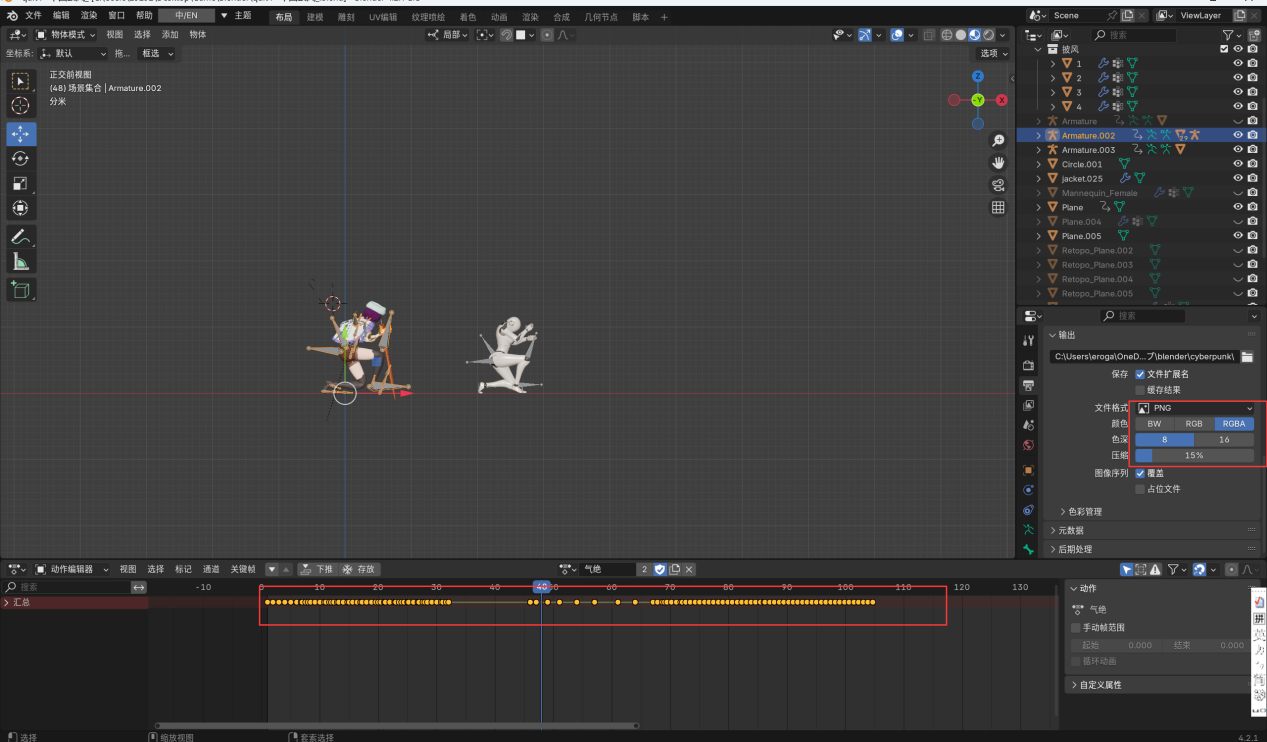This screenshot has height=742, width=1267.
Task: Expand the Color Management panel
Action: [x=1080, y=512]
